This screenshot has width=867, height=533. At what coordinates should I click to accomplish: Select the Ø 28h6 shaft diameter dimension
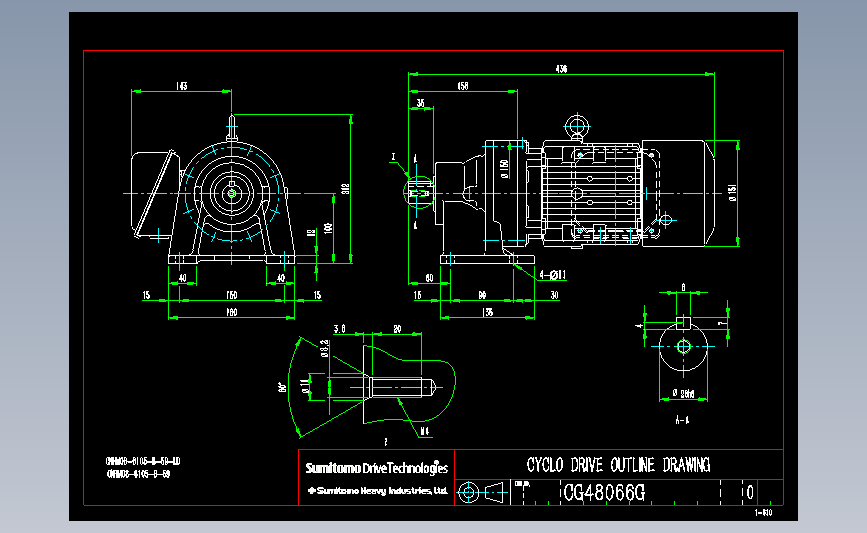683,393
